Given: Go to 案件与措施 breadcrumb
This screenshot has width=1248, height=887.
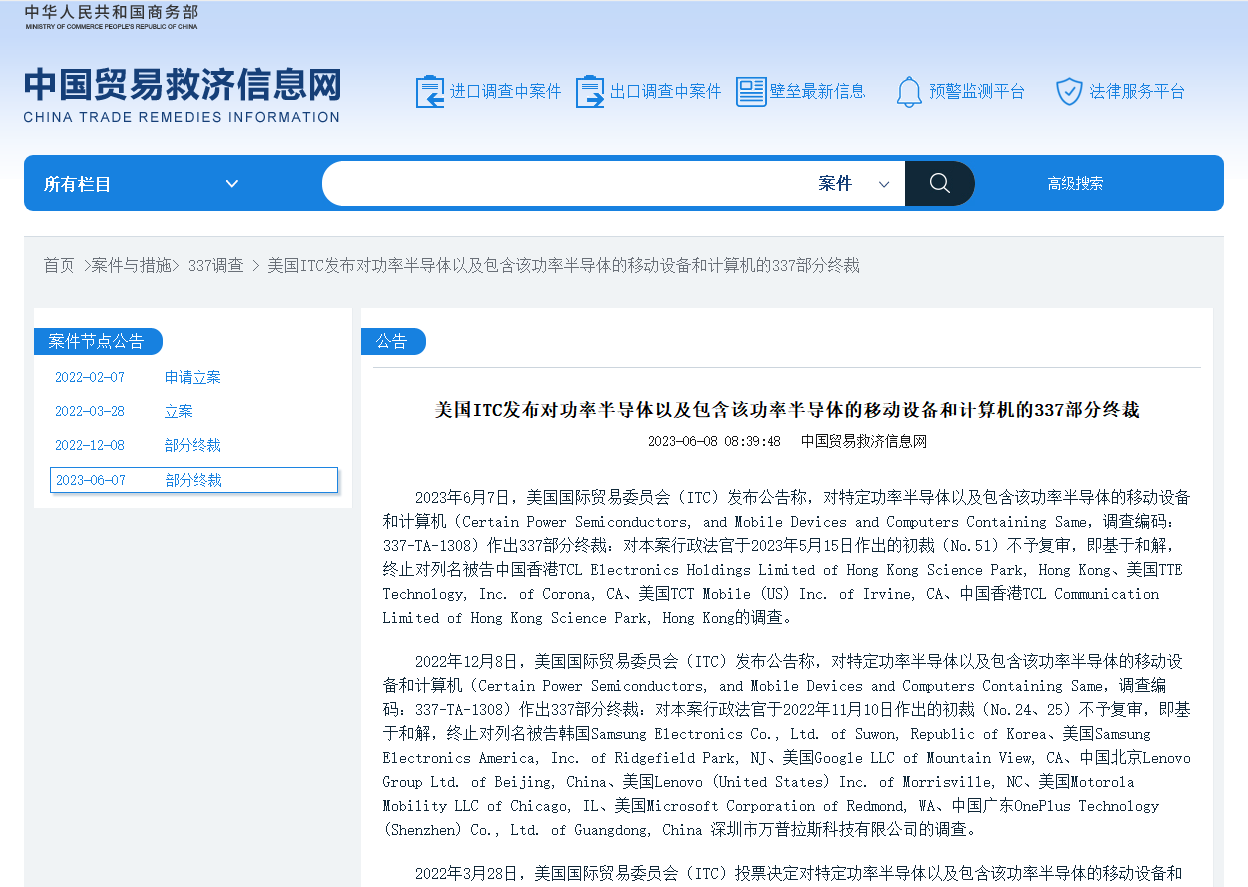Looking at the screenshot, I should [x=132, y=265].
